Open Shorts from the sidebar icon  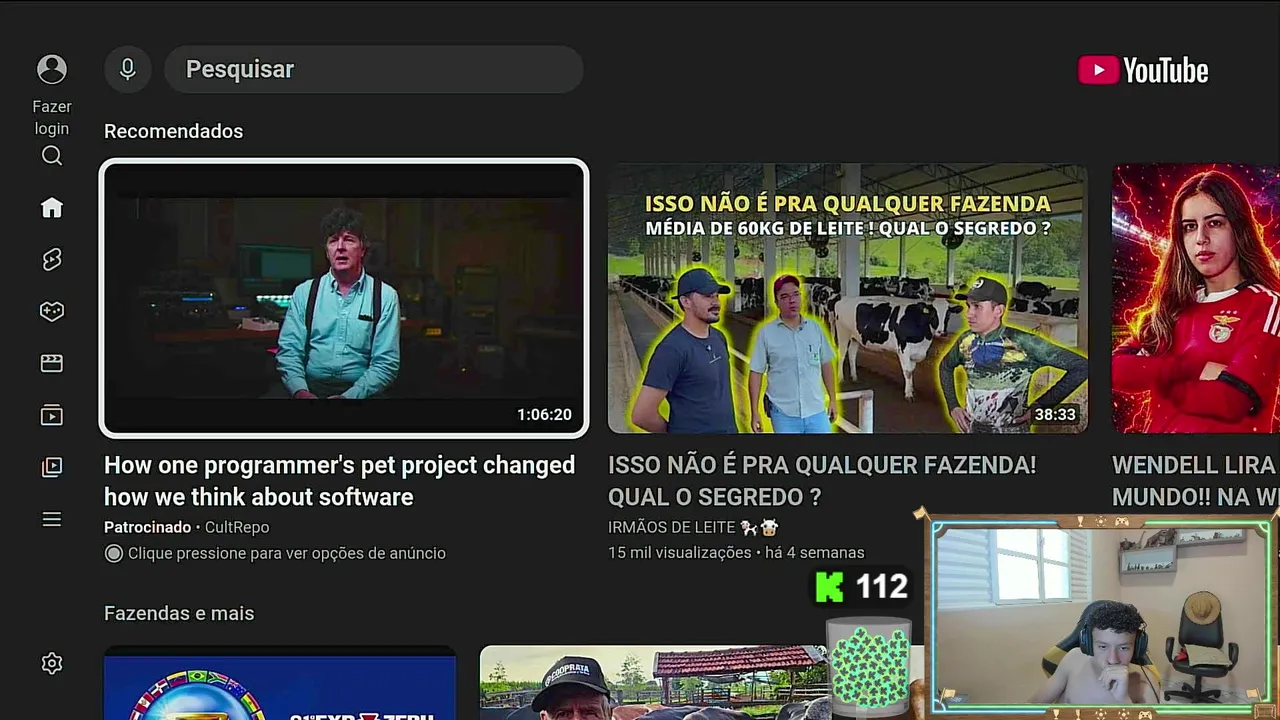[x=52, y=259]
